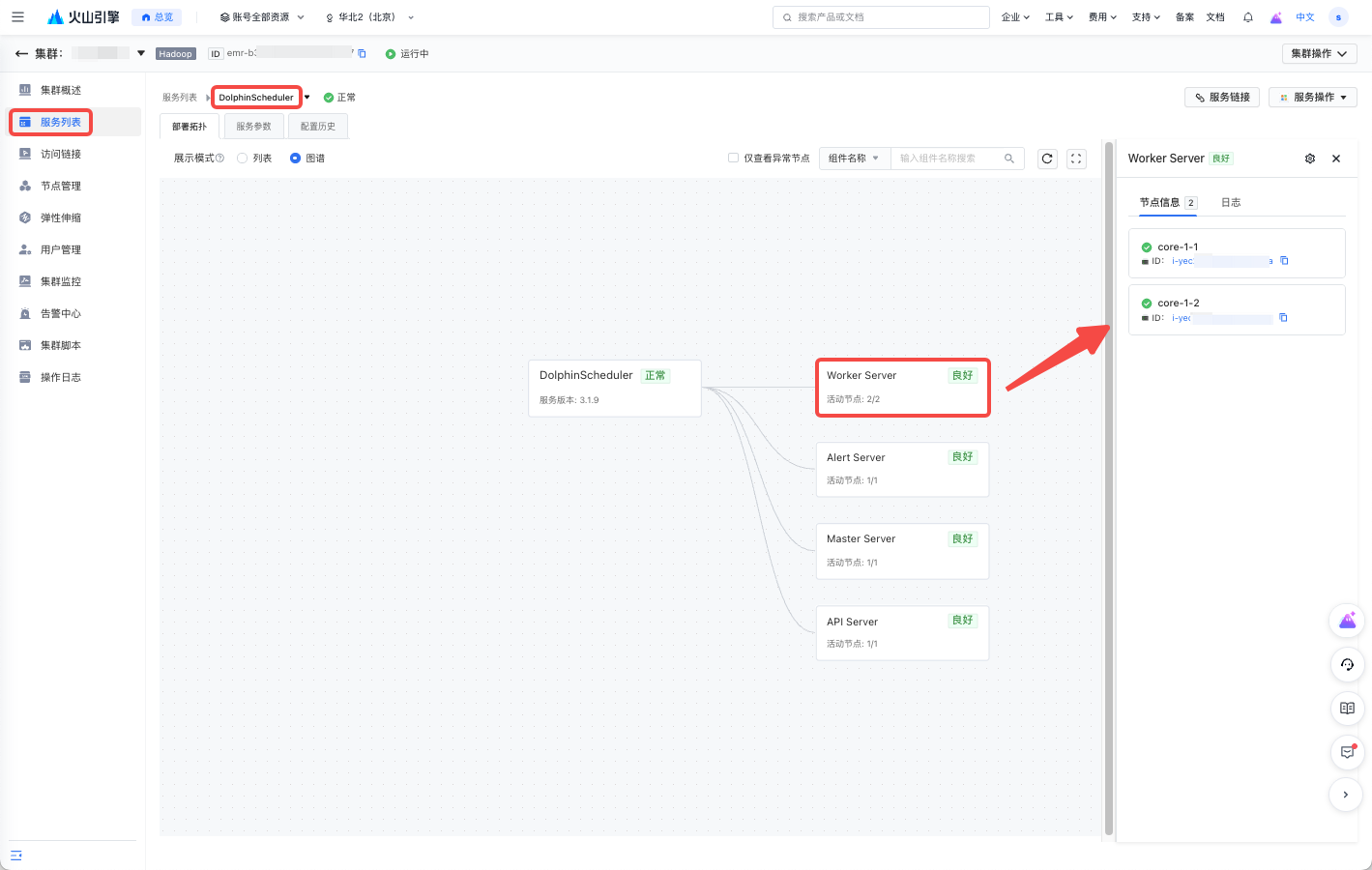
Task: Switch to the 服务参数 tab
Action: point(254,127)
